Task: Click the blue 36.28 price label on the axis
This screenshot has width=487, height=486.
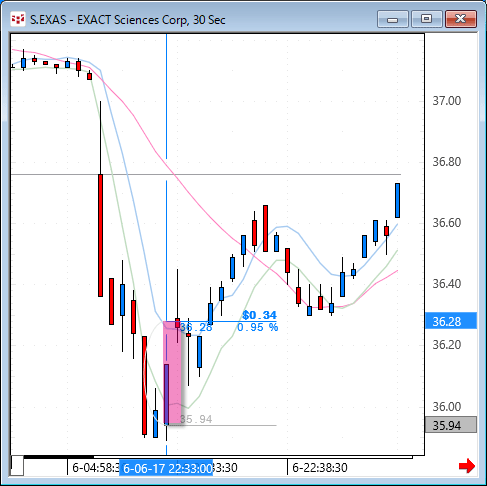Action: click(451, 321)
